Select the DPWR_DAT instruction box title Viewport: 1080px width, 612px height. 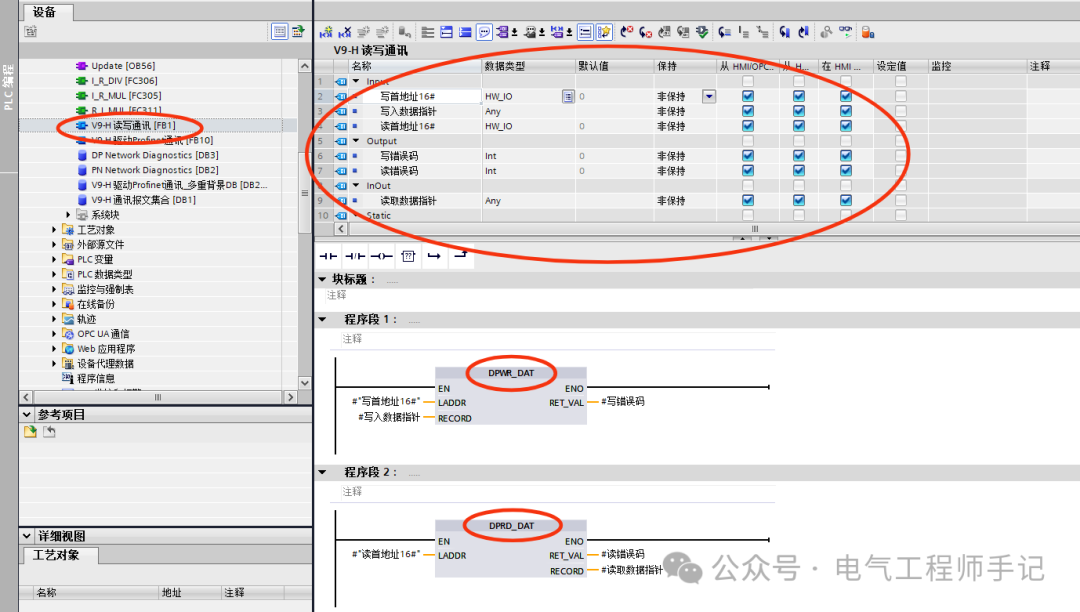pyautogui.click(x=511, y=373)
